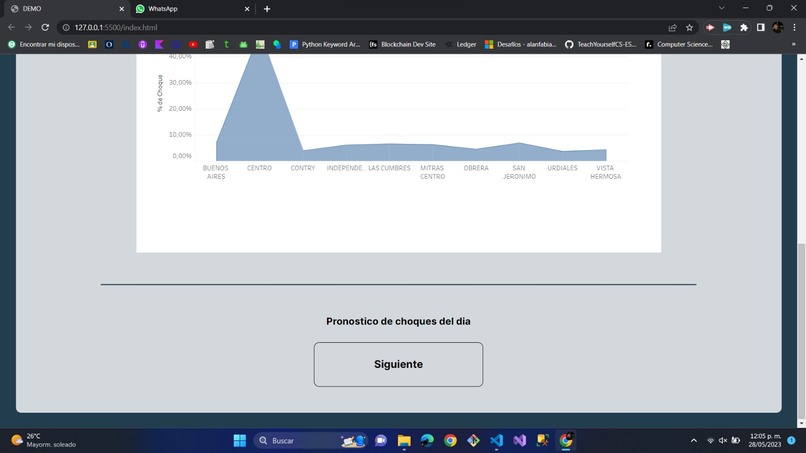Open the tab search chevron
The height and width of the screenshot is (453, 806).
pyautogui.click(x=722, y=8)
